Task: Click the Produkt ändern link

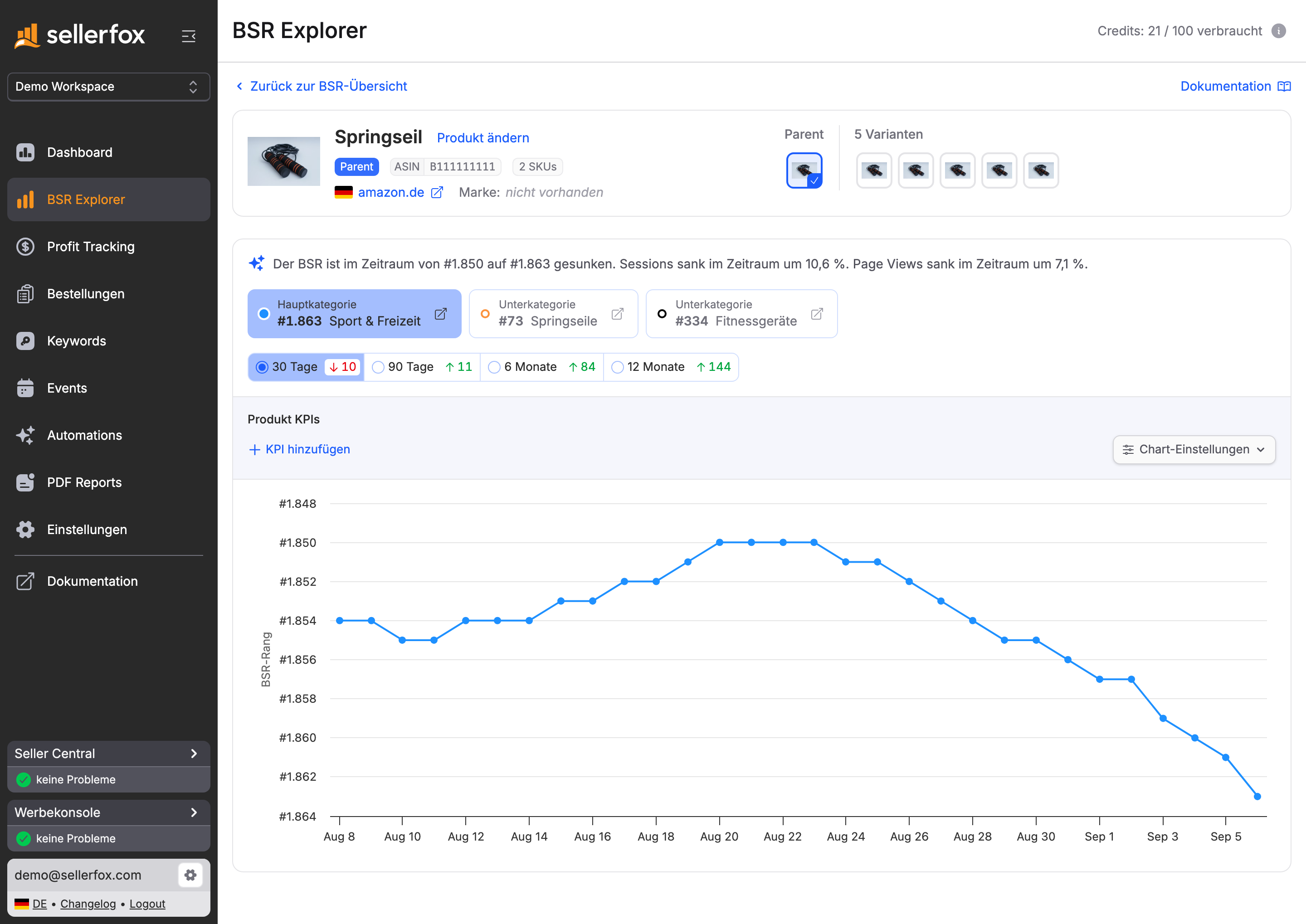Action: [483, 138]
